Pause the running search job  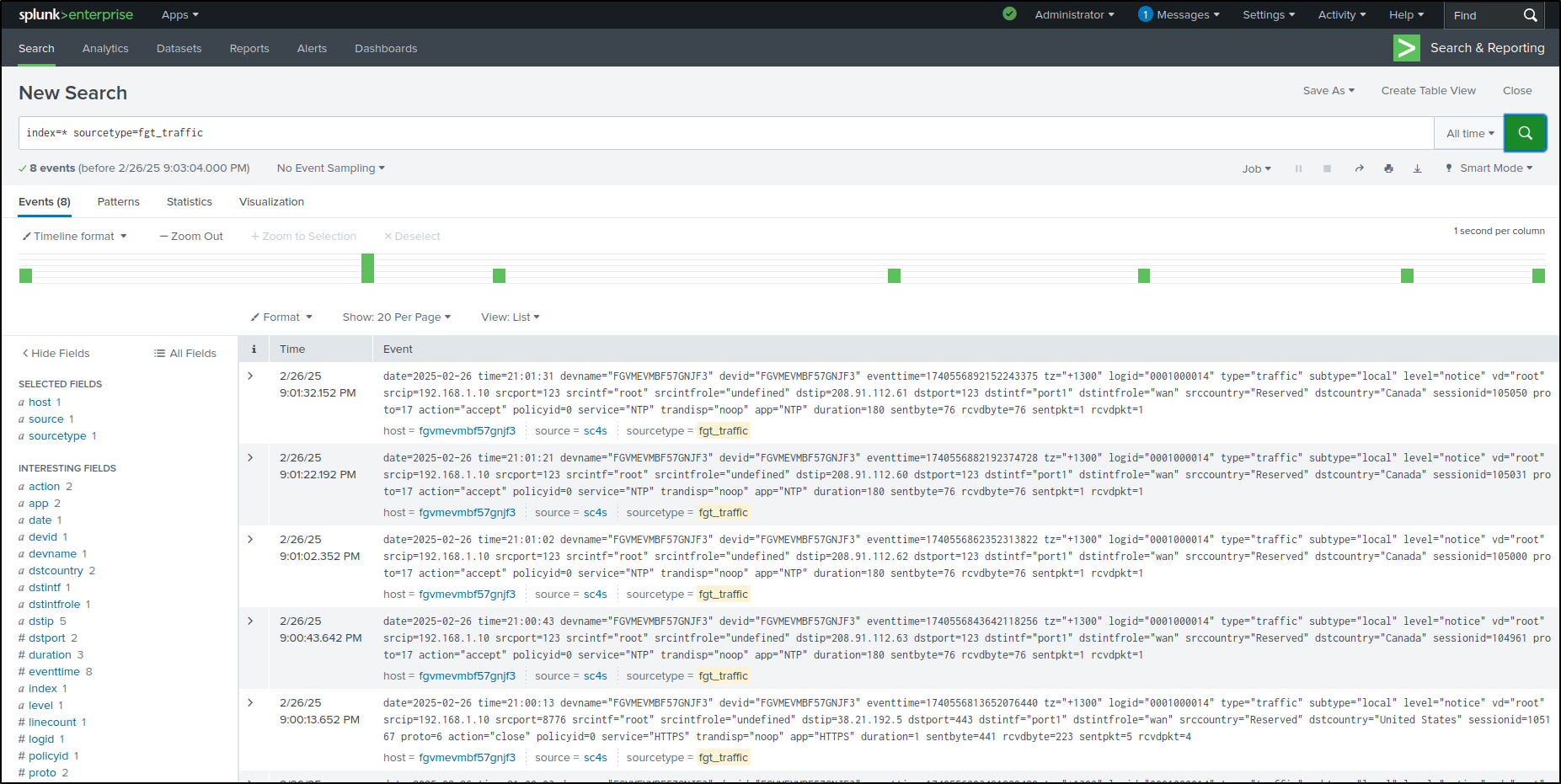click(1298, 168)
